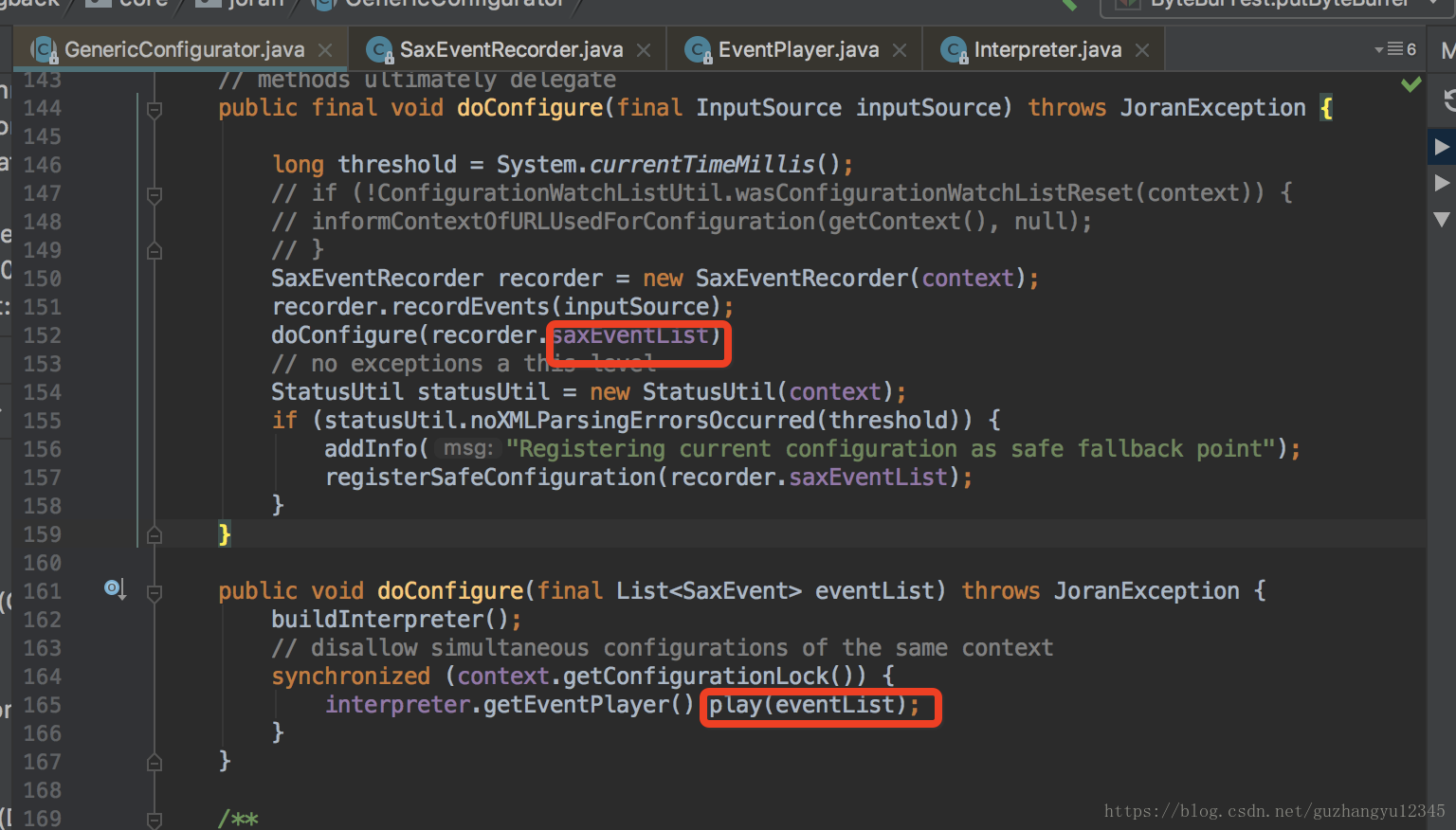Close the SaxEventRecorder.java tab
This screenshot has height=830, width=1456.
[x=644, y=50]
